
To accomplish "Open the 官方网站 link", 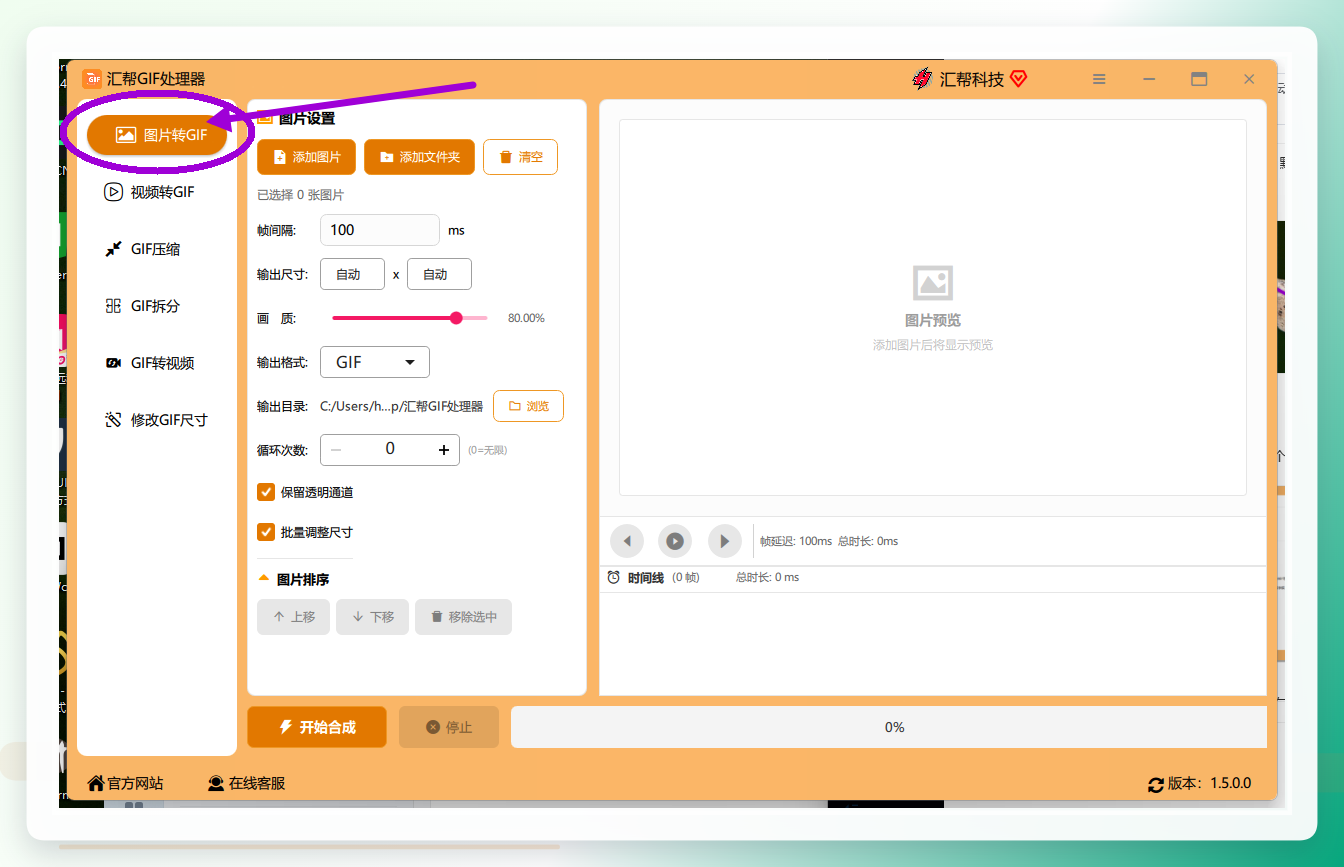I will 125,783.
